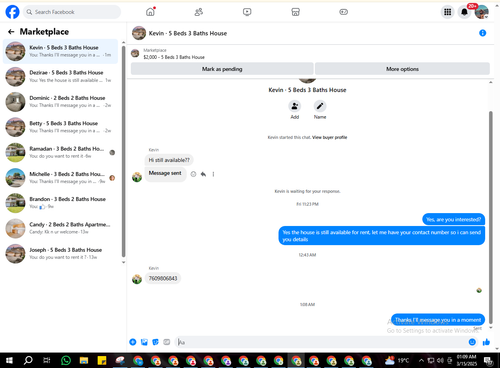Open conversation info icon

(x=482, y=33)
